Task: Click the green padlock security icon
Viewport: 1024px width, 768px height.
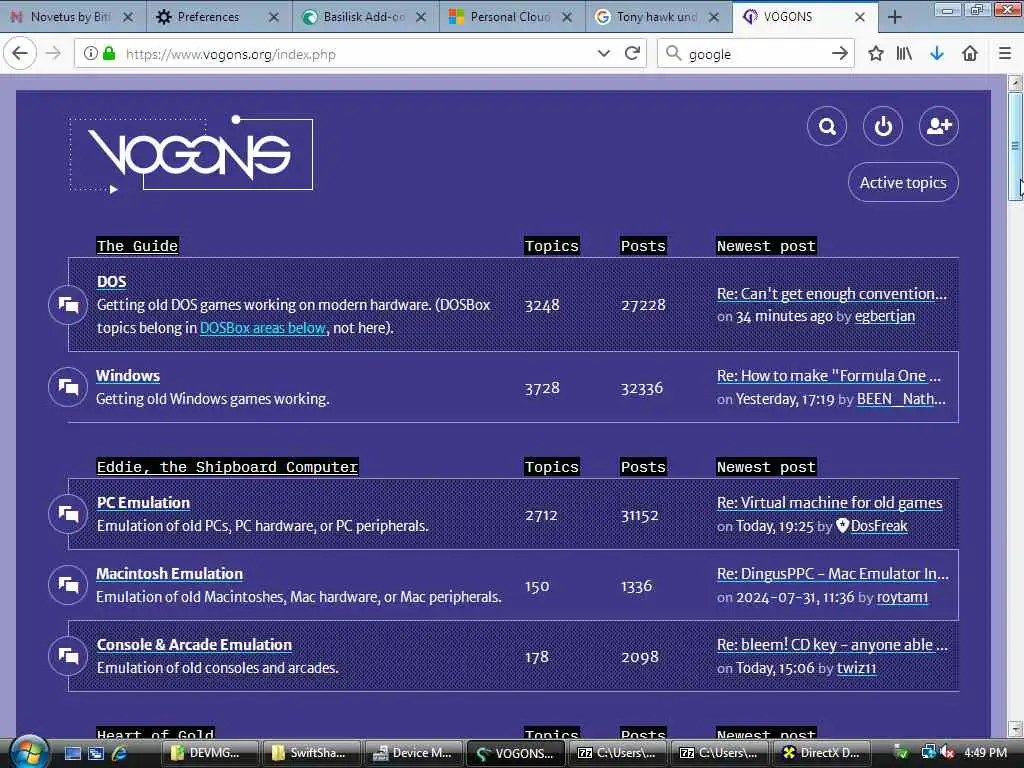Action: (110, 54)
